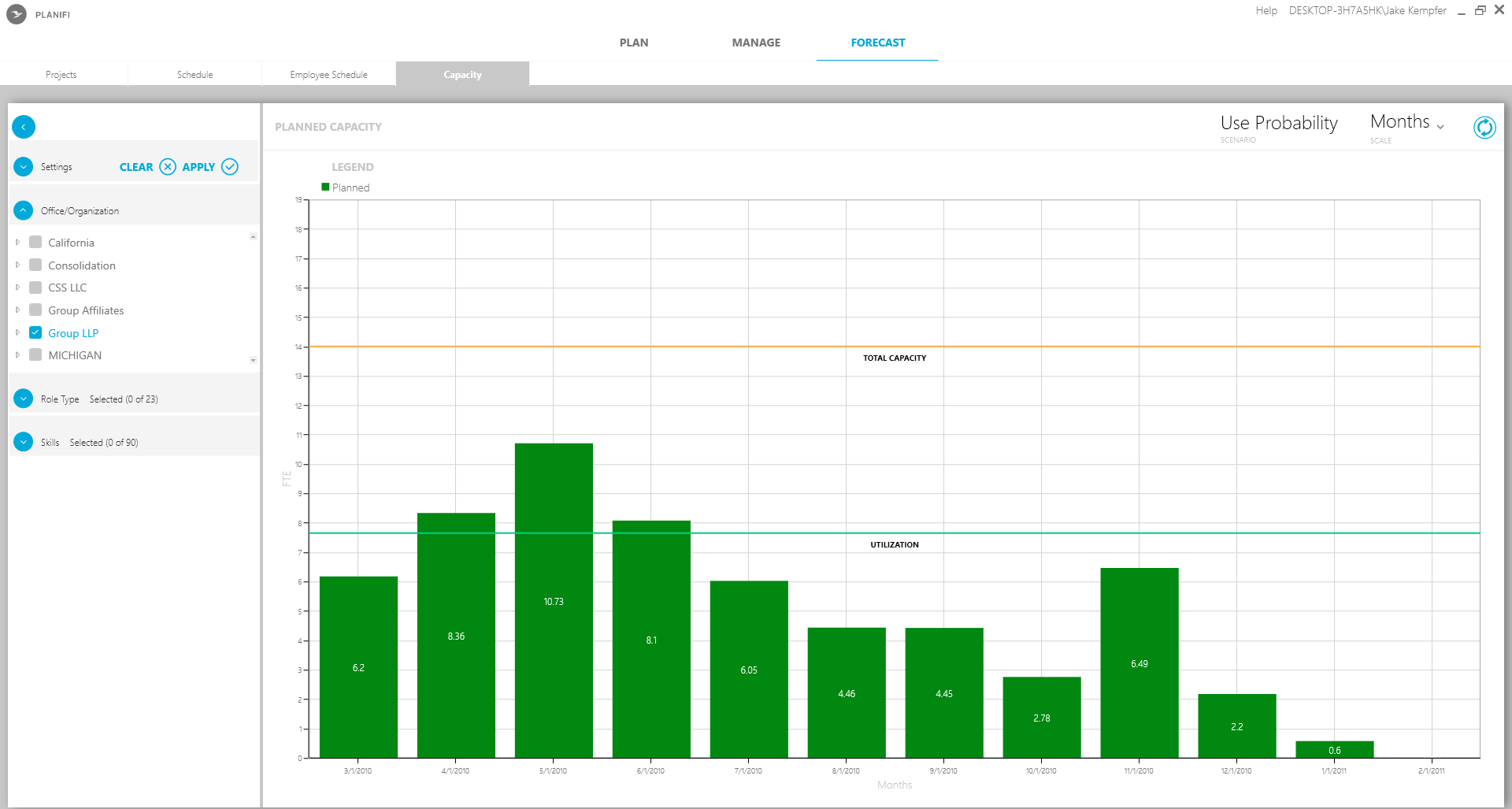The image size is (1512, 809).
Task: Expand the Group LLP tree node
Action: point(17,333)
